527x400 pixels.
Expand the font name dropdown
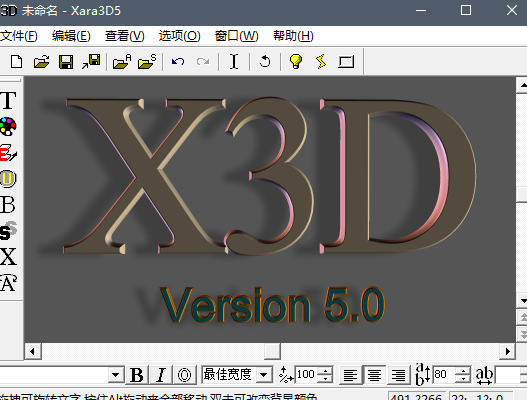[x=116, y=374]
